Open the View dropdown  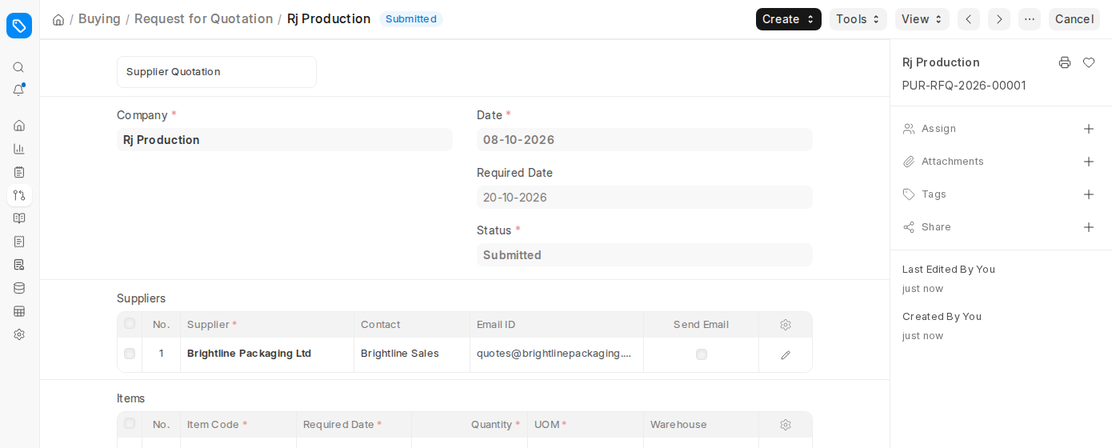pyautogui.click(x=922, y=19)
